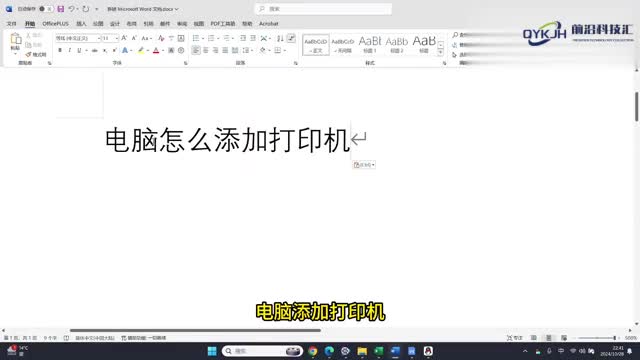Open the OfficePLUS tab
This screenshot has height=360, width=640.
coord(56,24)
